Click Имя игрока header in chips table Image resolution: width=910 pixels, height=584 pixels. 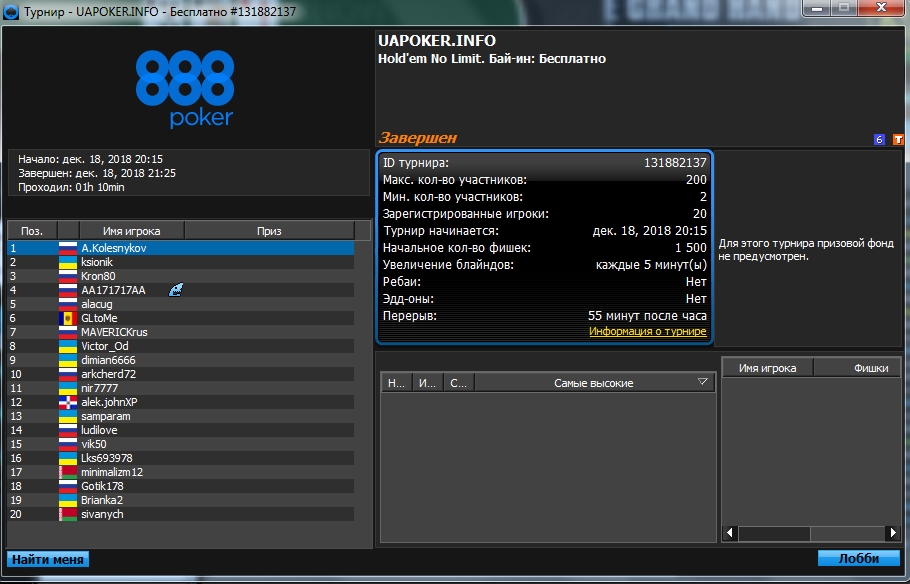767,367
